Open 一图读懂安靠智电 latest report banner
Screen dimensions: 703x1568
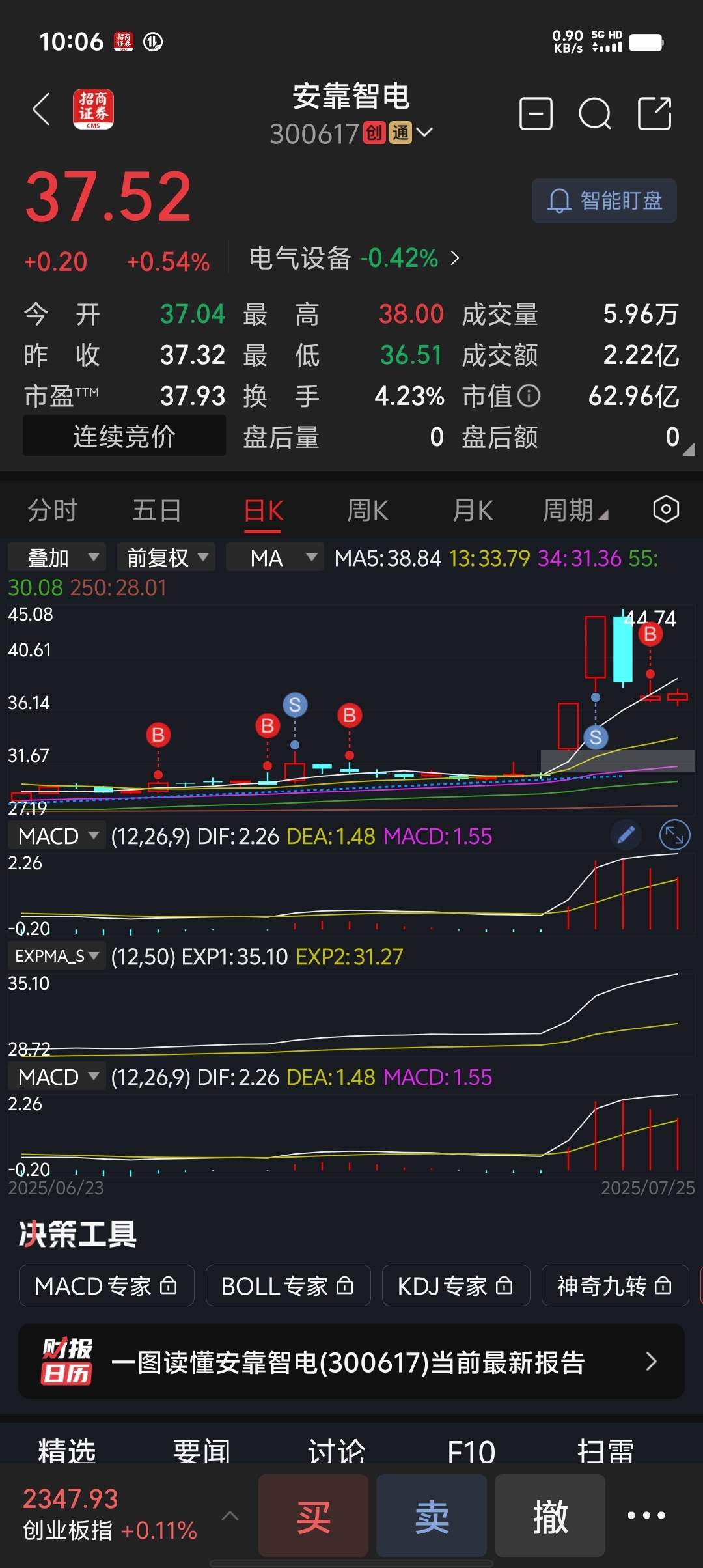[351, 1361]
